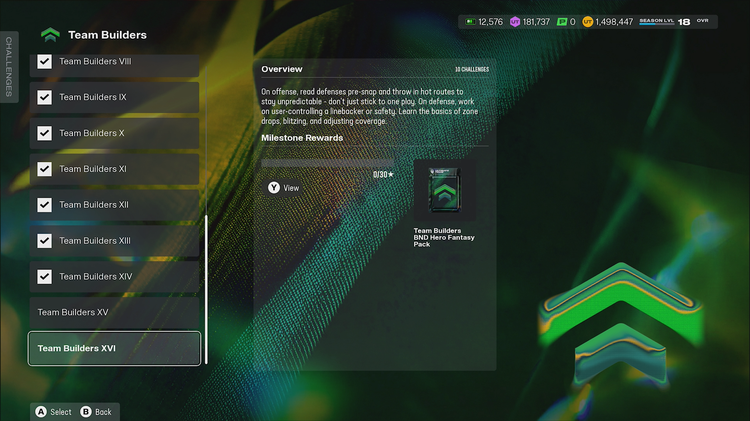Toggle the Team Builders XI checkbox

pyautogui.click(x=44, y=169)
